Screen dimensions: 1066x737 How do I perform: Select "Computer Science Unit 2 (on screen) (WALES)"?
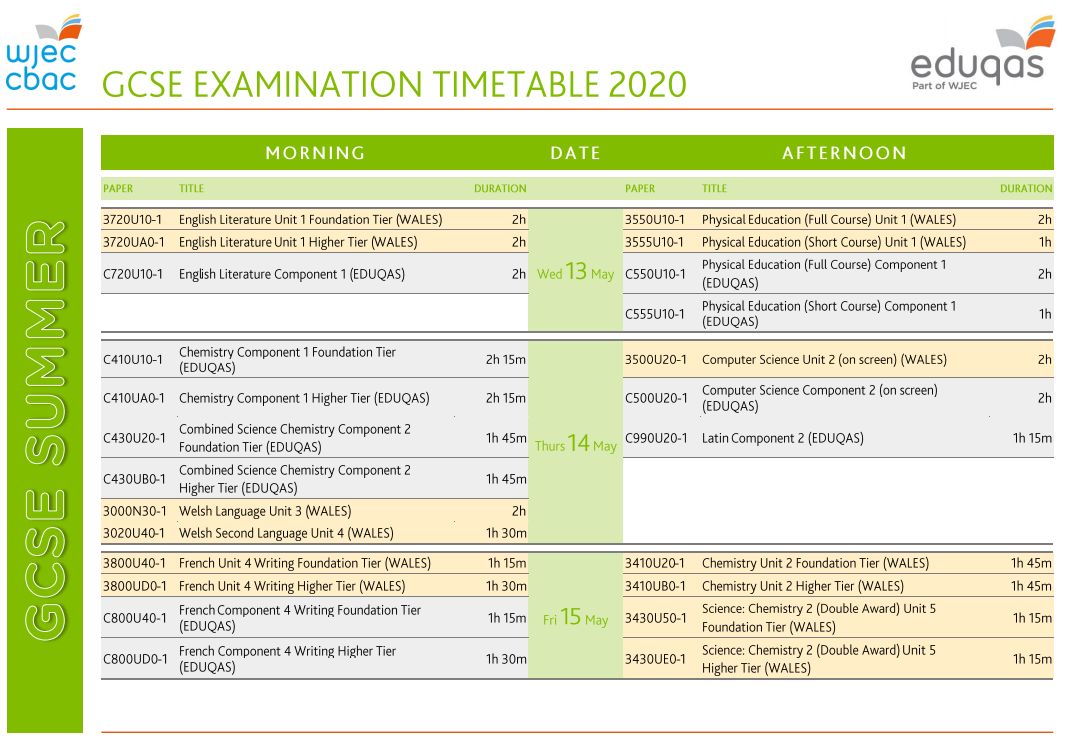click(824, 360)
